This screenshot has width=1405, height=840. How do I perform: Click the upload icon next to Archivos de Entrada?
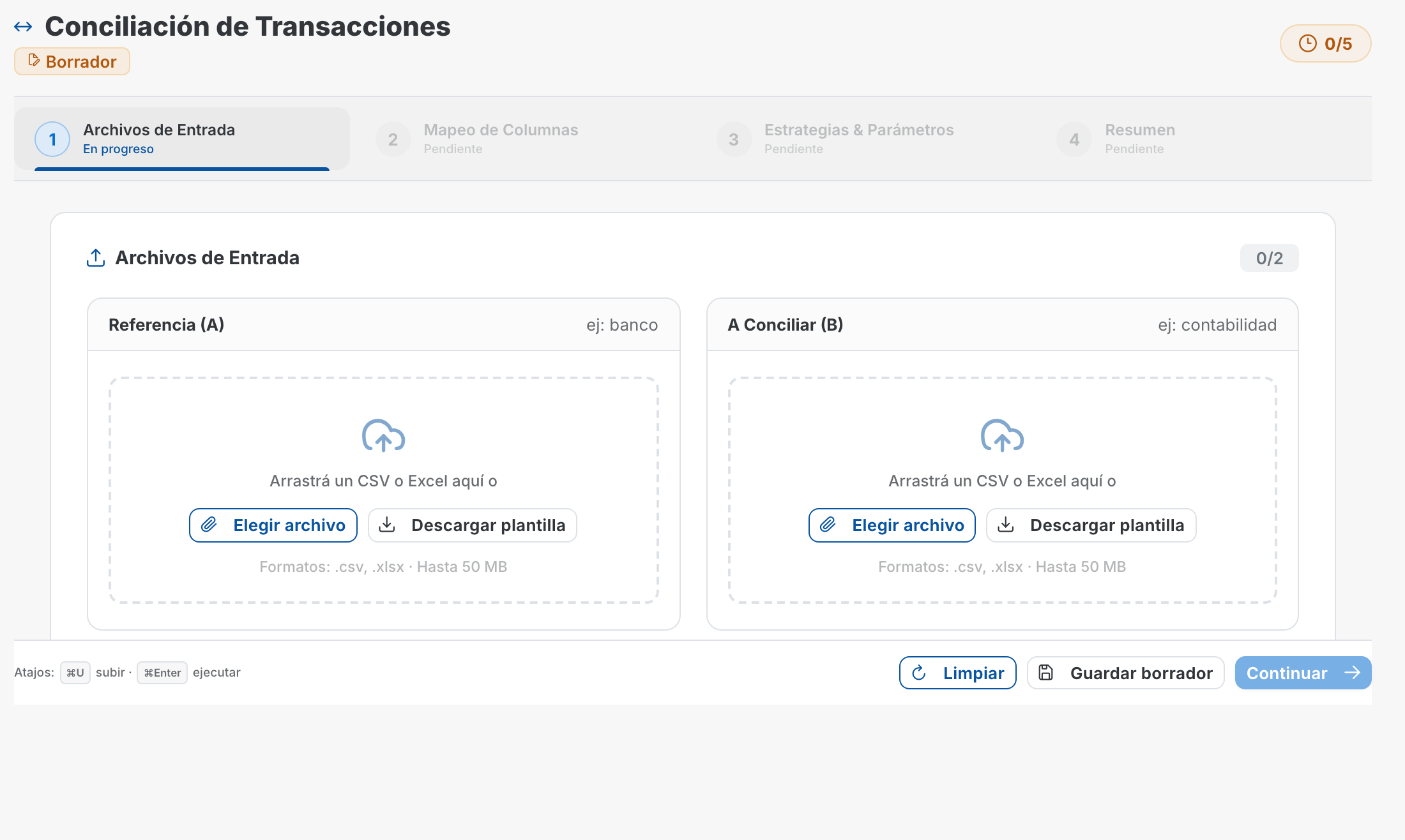pyautogui.click(x=95, y=257)
